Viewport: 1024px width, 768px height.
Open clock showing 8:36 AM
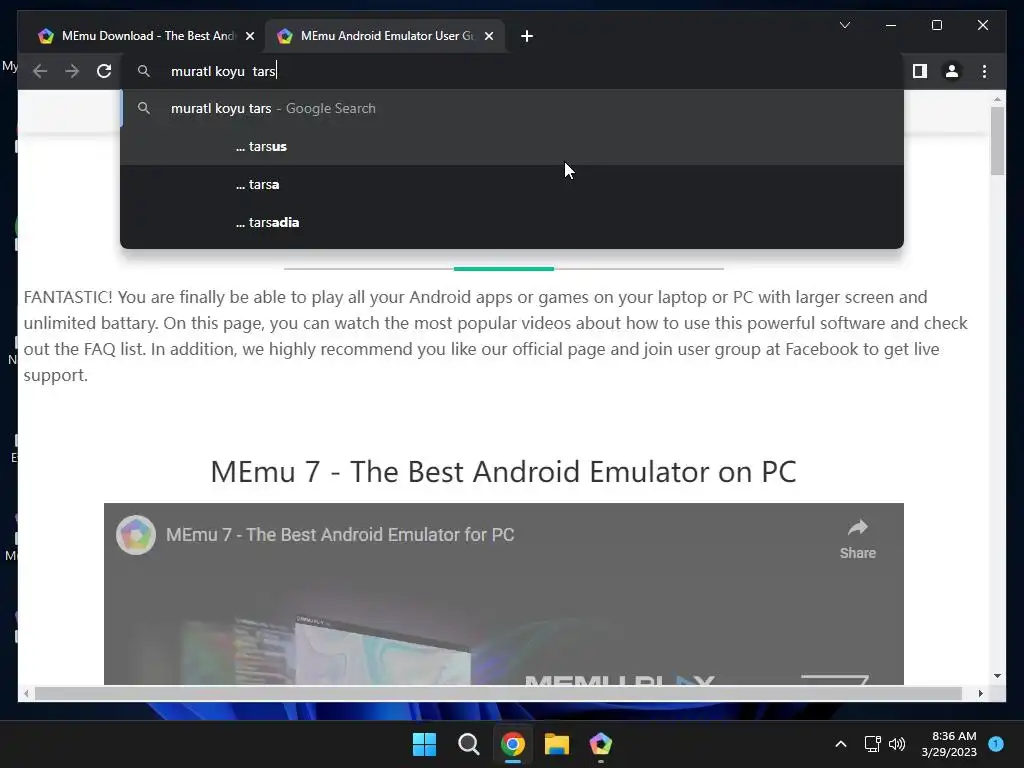pos(949,744)
